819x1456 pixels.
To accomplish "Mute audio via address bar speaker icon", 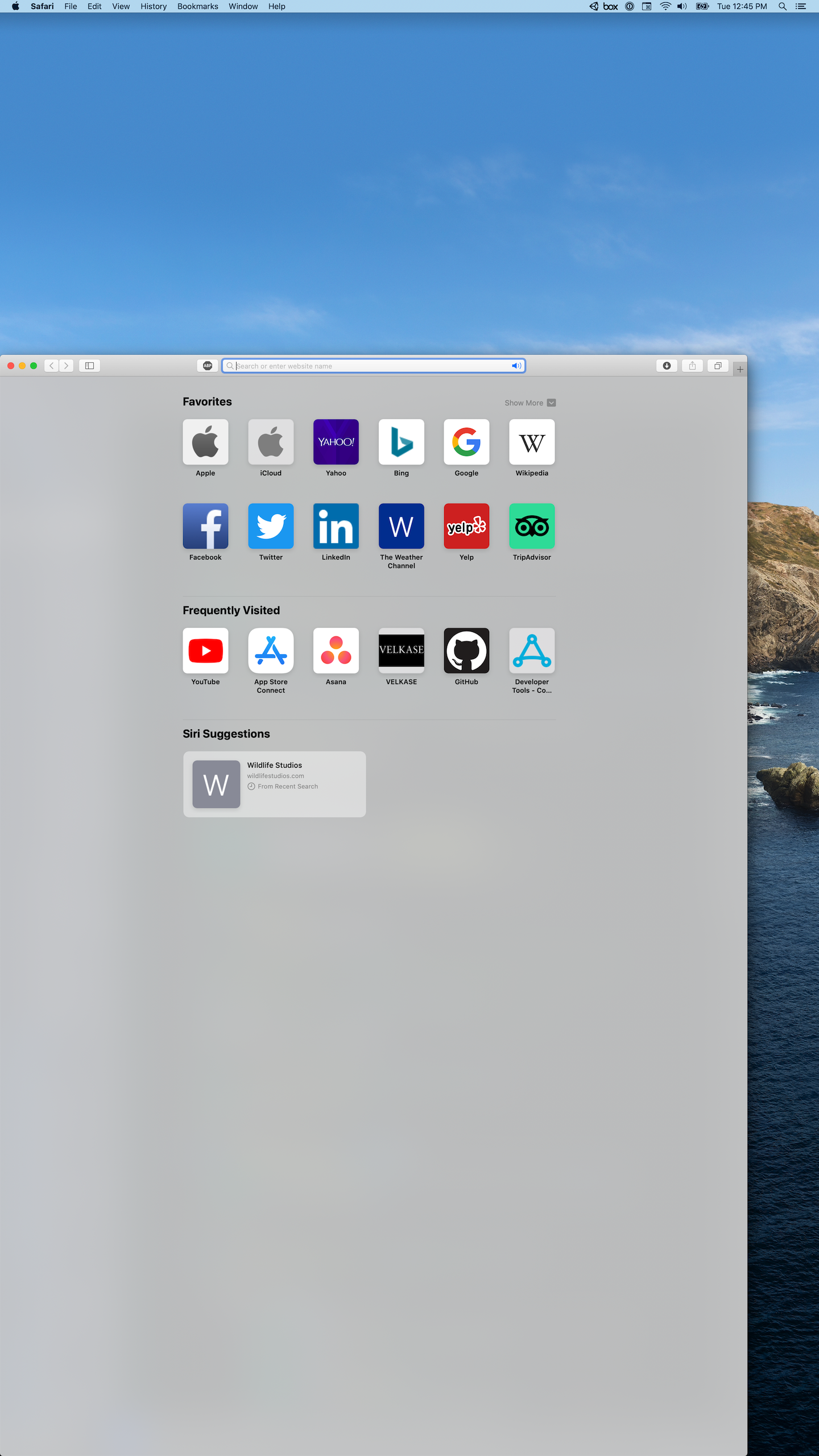I will [516, 366].
